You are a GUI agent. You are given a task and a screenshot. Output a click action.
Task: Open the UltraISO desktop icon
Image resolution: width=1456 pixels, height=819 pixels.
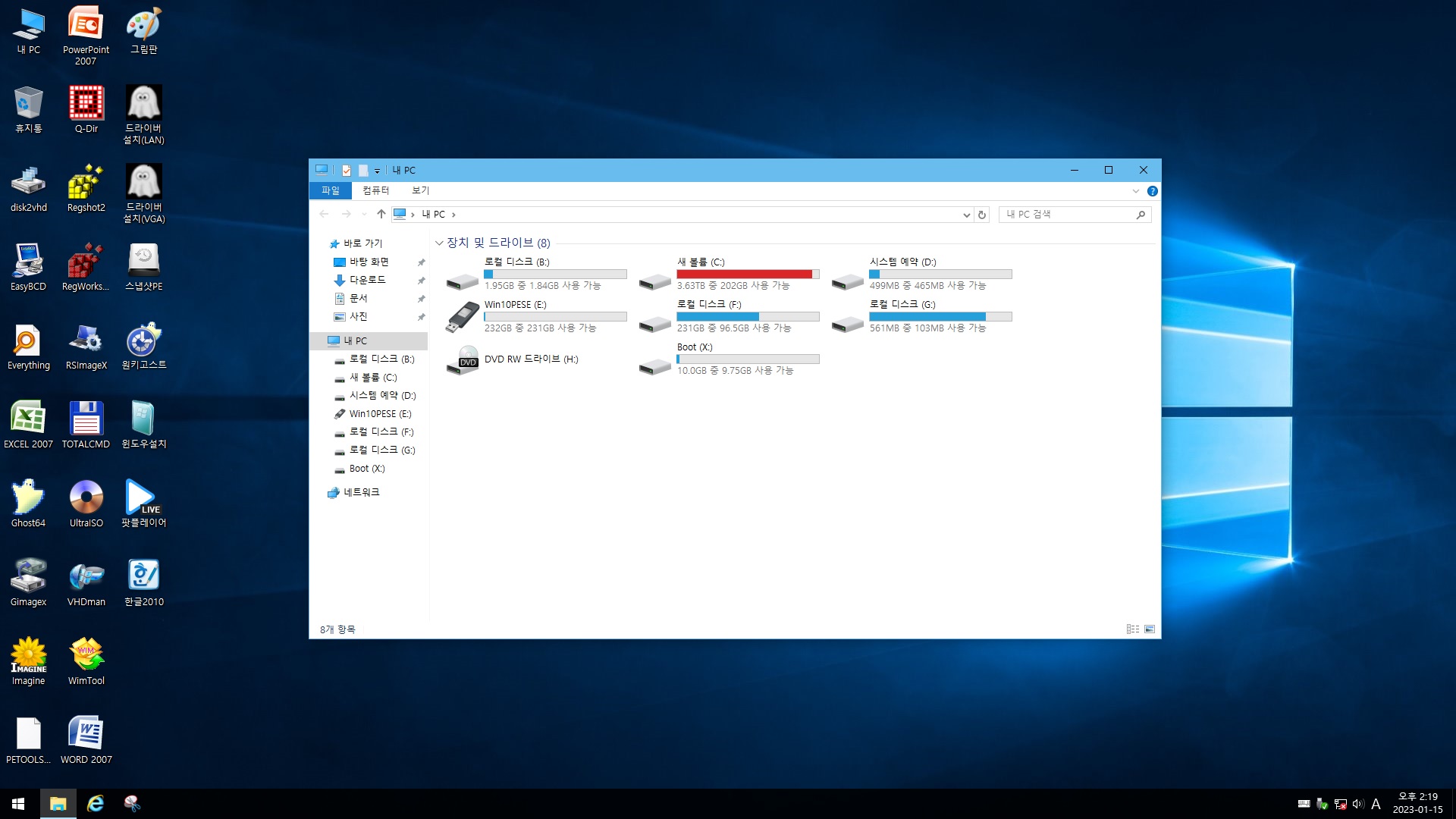(x=86, y=498)
